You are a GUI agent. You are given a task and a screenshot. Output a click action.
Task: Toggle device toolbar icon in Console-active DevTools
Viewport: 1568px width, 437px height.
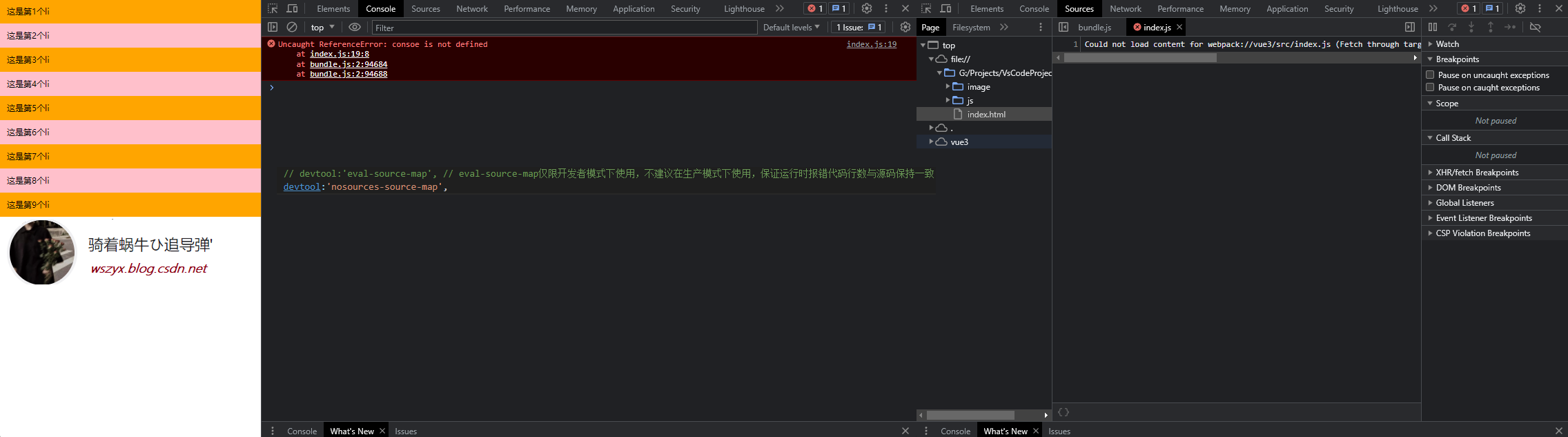(x=292, y=8)
